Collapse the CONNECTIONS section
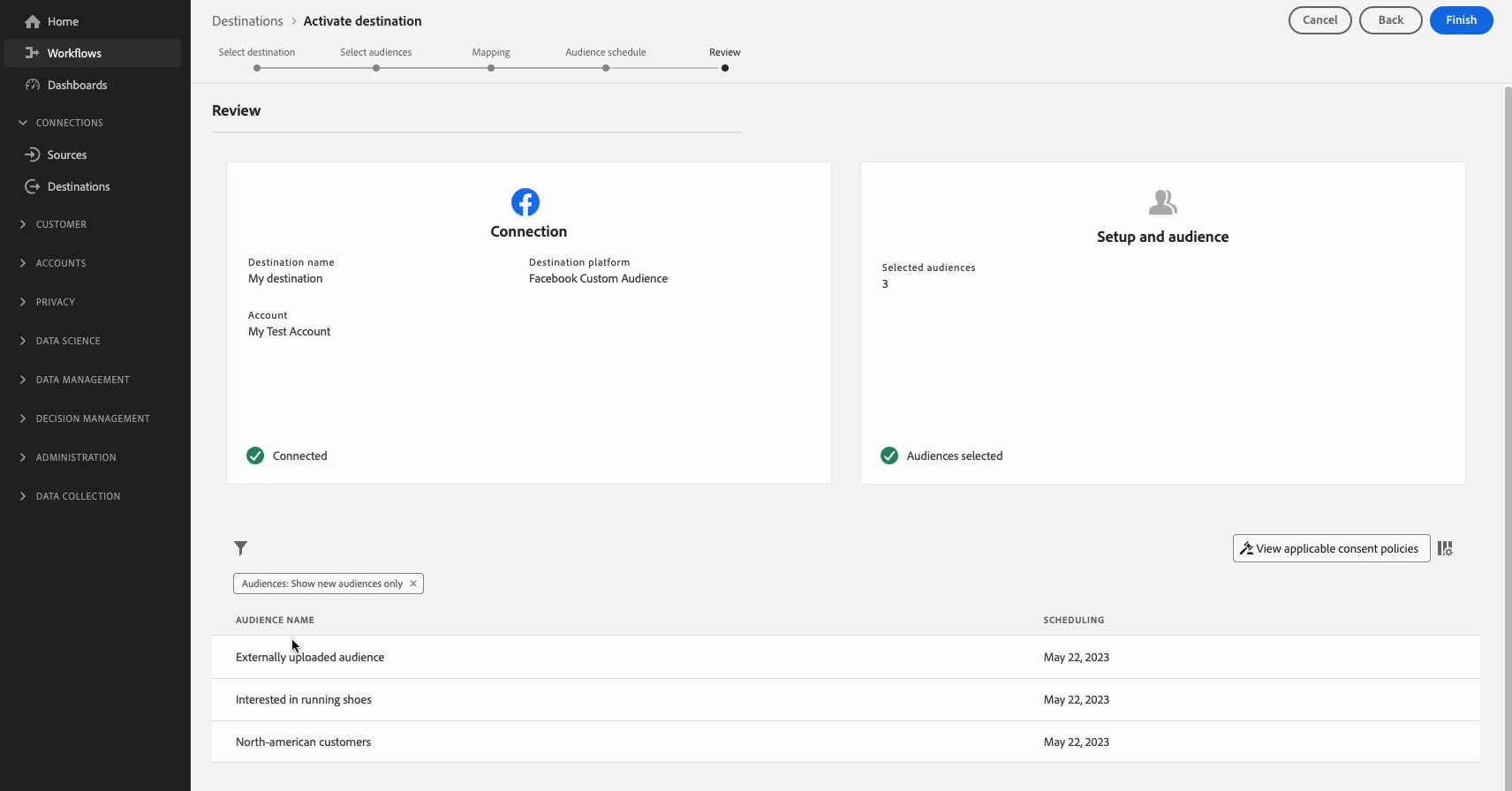 coord(23,123)
